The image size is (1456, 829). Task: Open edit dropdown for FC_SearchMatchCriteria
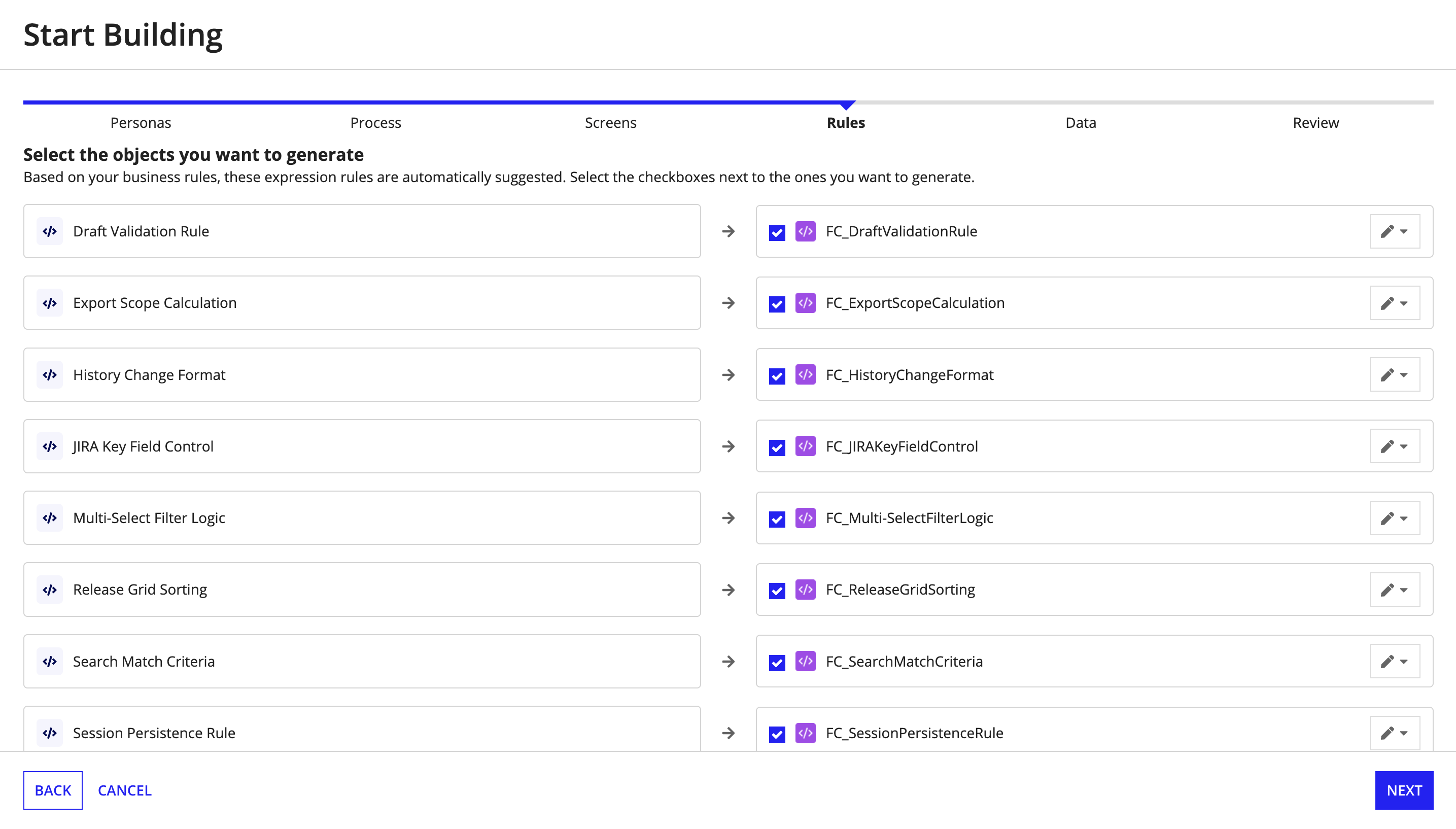(1395, 662)
